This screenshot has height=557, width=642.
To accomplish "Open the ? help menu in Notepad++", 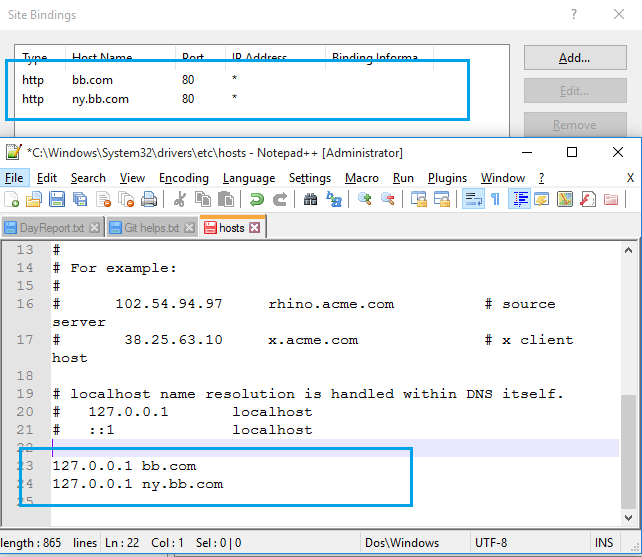I will [541, 178].
